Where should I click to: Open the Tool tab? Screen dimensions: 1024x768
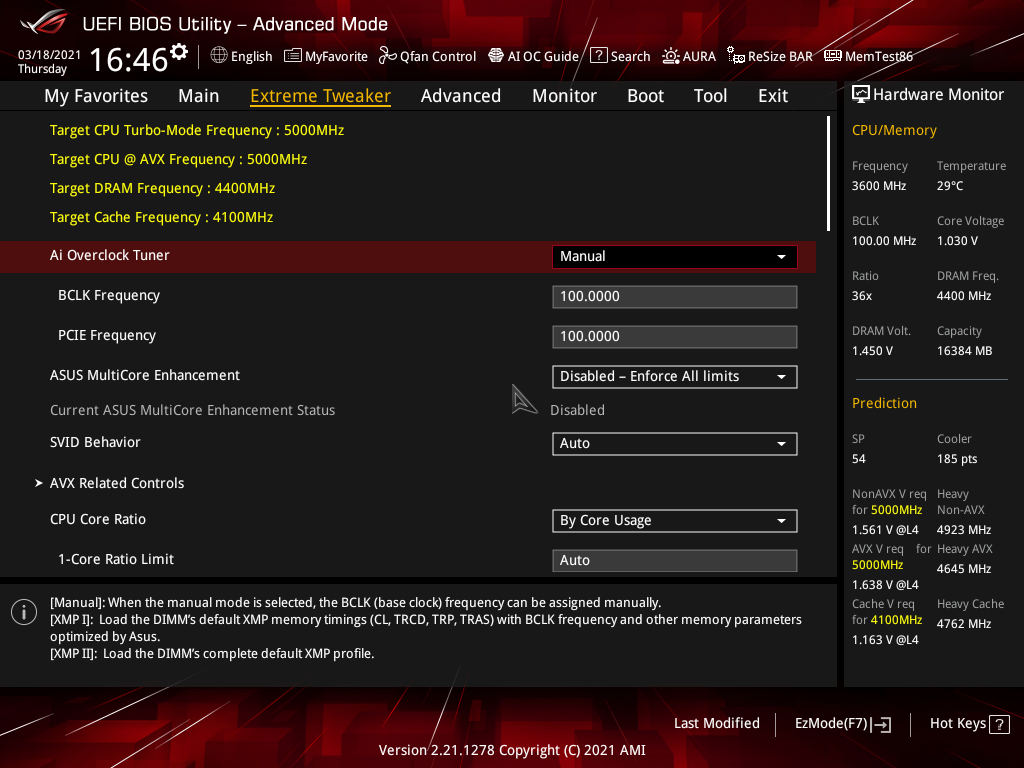click(x=710, y=96)
